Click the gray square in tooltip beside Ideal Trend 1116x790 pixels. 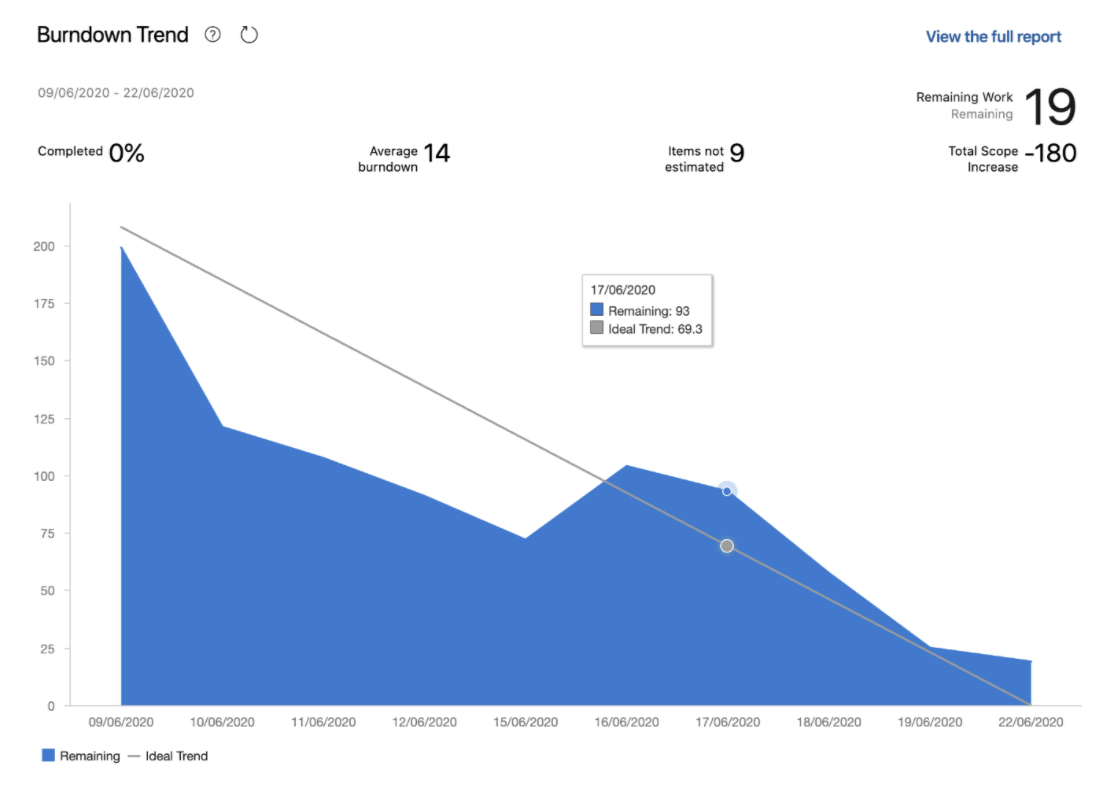(596, 327)
